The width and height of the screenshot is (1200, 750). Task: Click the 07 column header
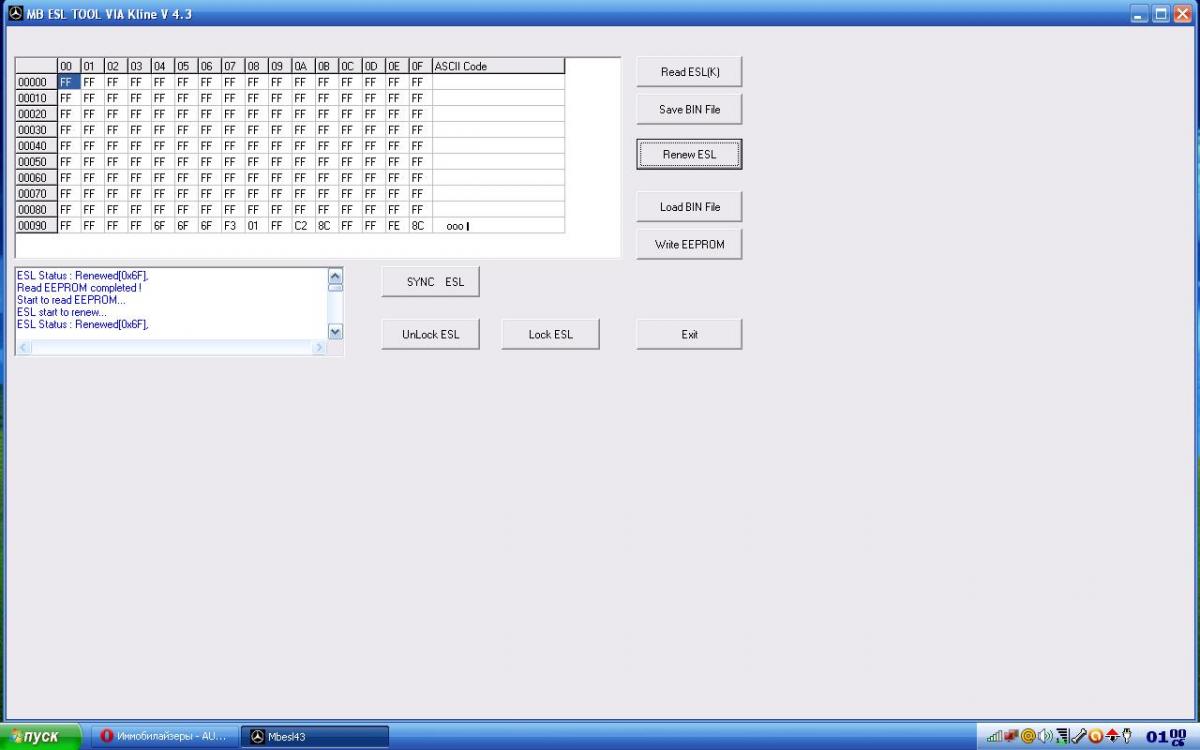(232, 66)
